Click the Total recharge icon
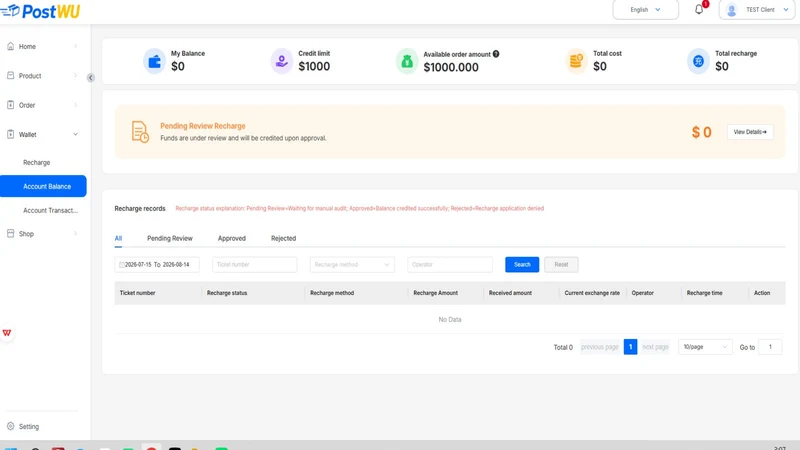Viewport: 800px width, 450px height. click(x=698, y=61)
